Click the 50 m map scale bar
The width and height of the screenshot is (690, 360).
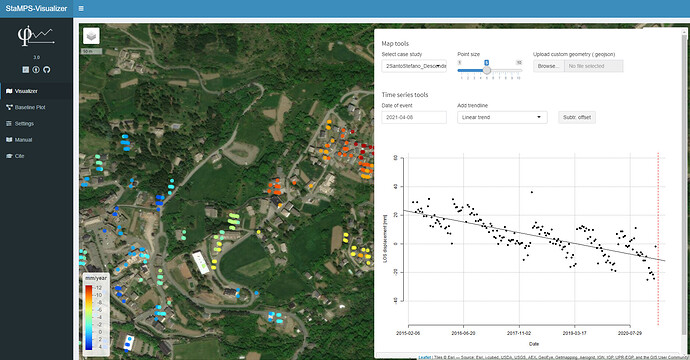(92, 51)
